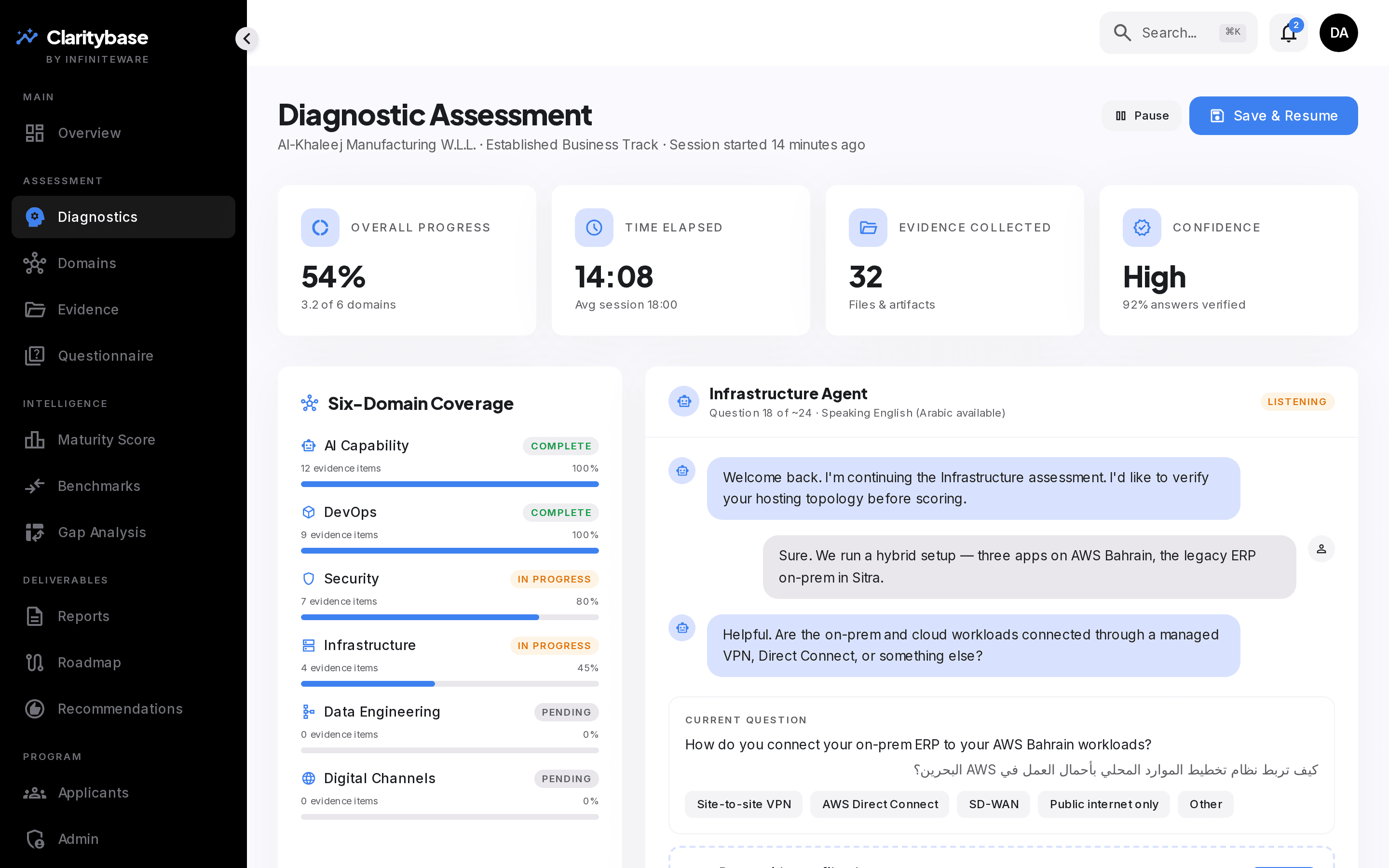1389x868 pixels.
Task: Select the Security domain row
Action: pos(449,596)
